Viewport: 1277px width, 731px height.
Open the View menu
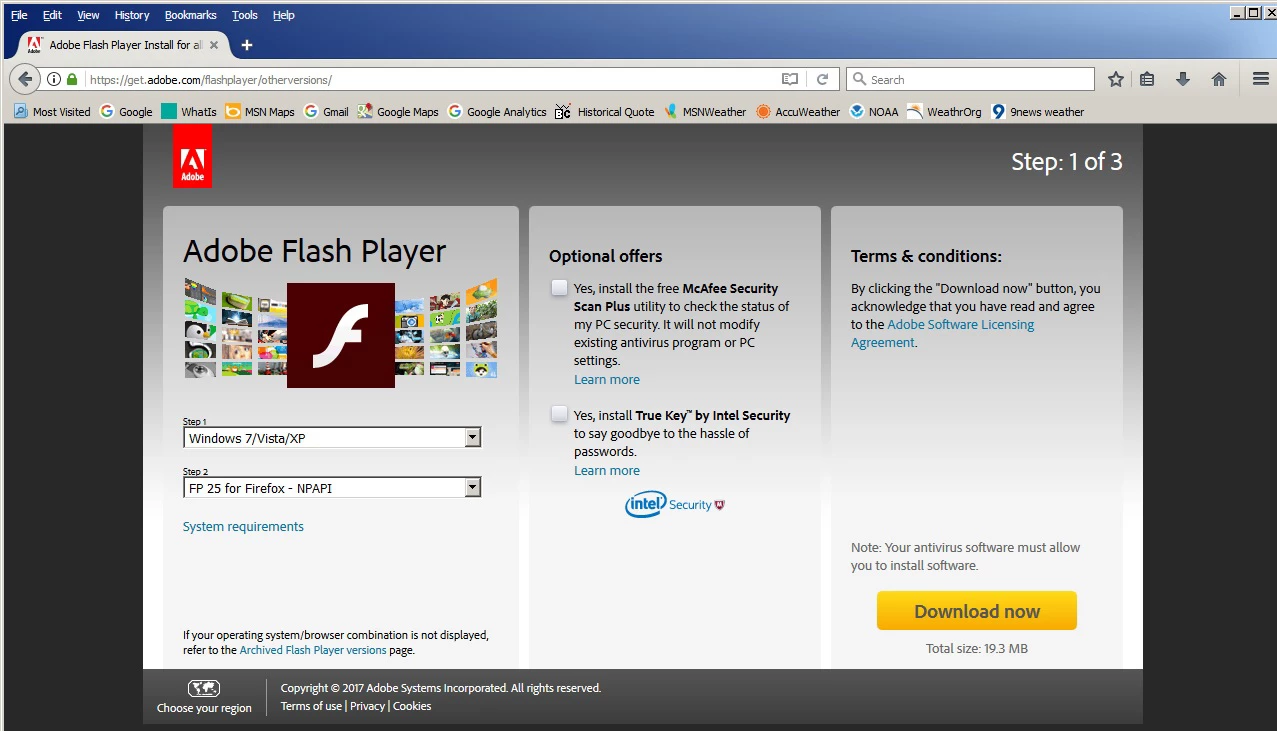88,15
